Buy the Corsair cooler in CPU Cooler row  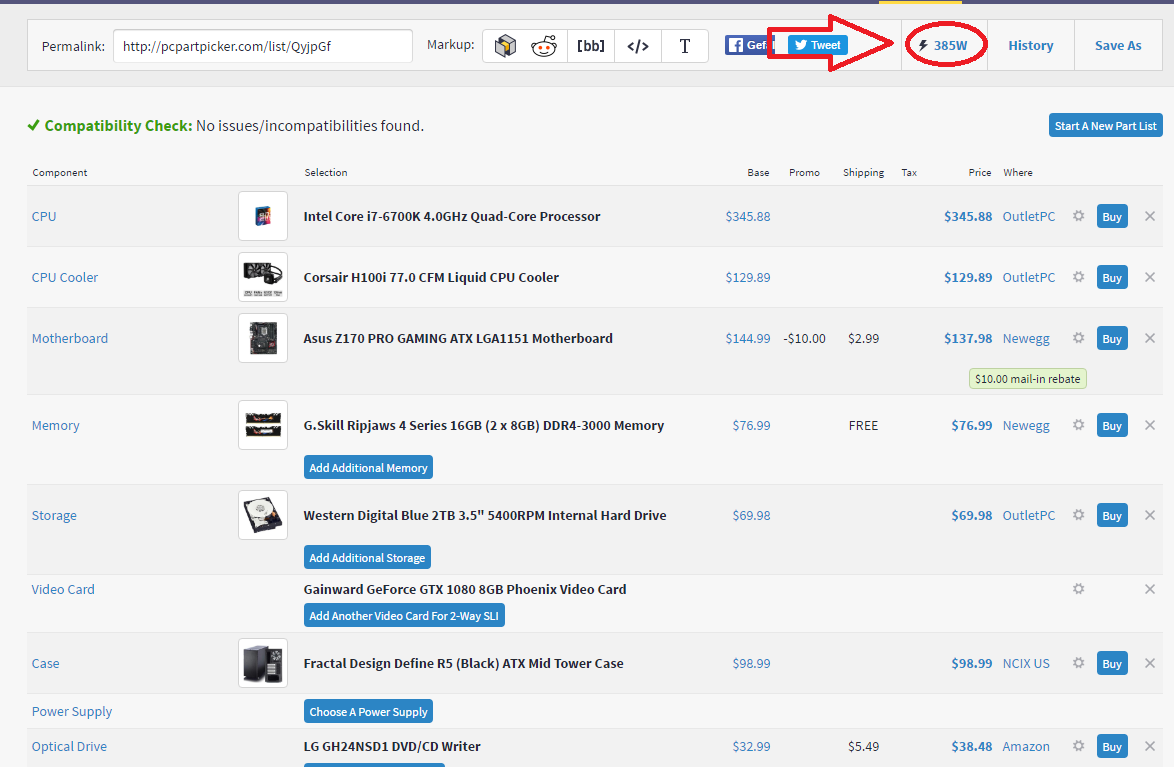(1112, 277)
